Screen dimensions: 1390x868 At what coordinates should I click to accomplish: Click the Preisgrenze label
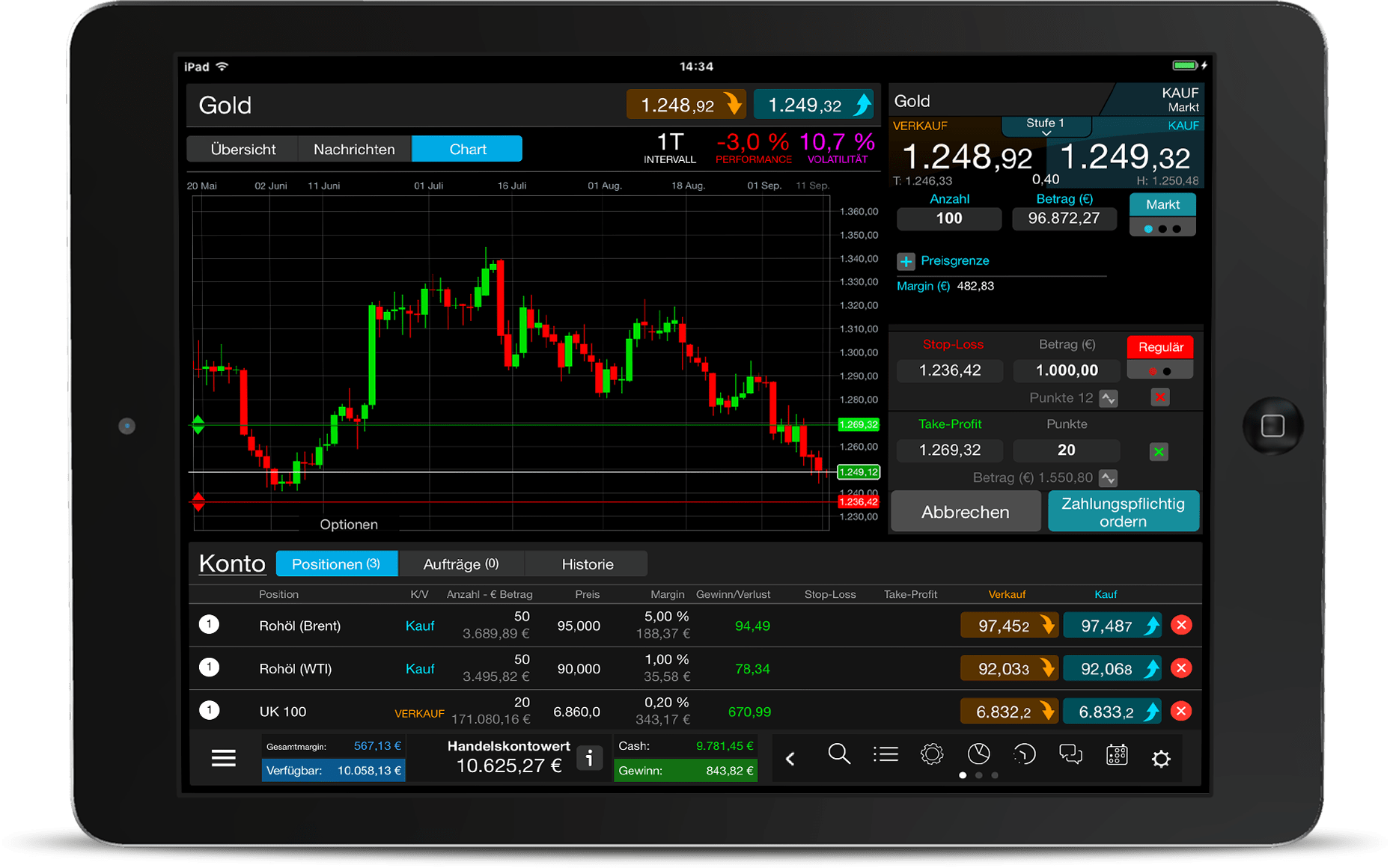point(955,260)
